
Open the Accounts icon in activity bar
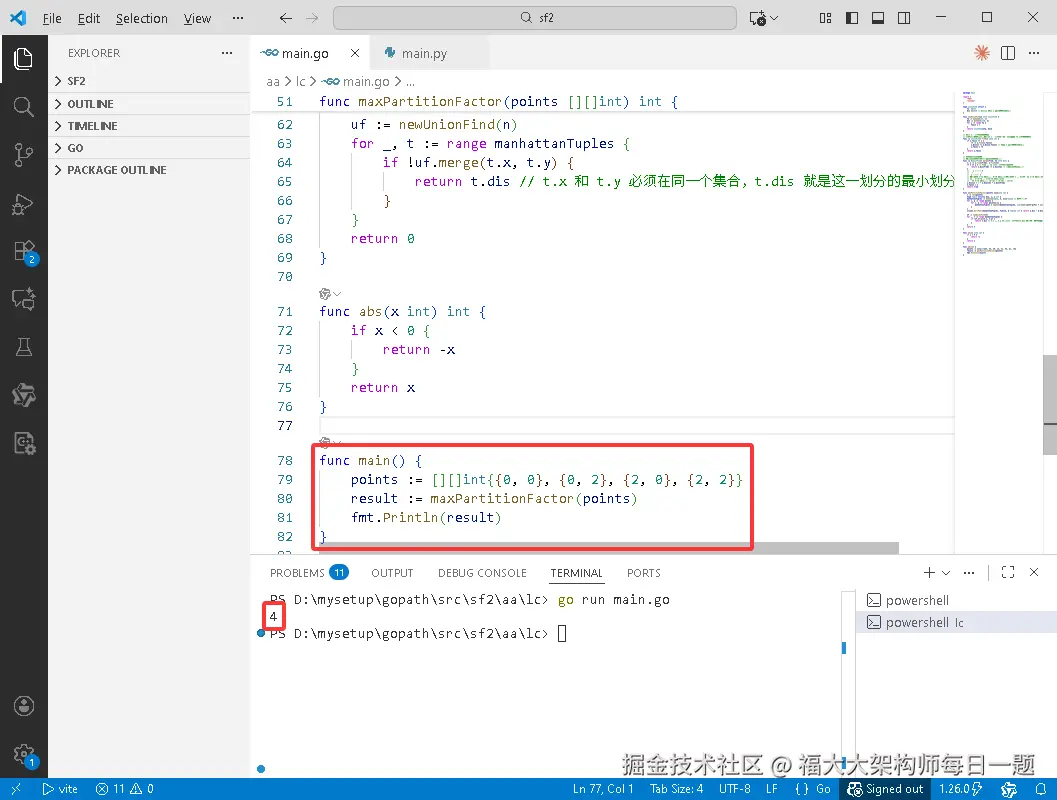[24, 706]
